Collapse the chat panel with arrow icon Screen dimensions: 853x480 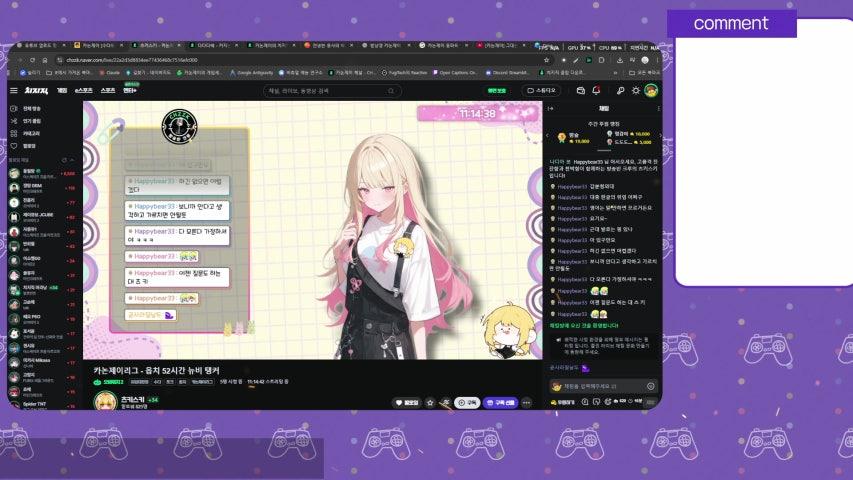pyautogui.click(x=551, y=109)
